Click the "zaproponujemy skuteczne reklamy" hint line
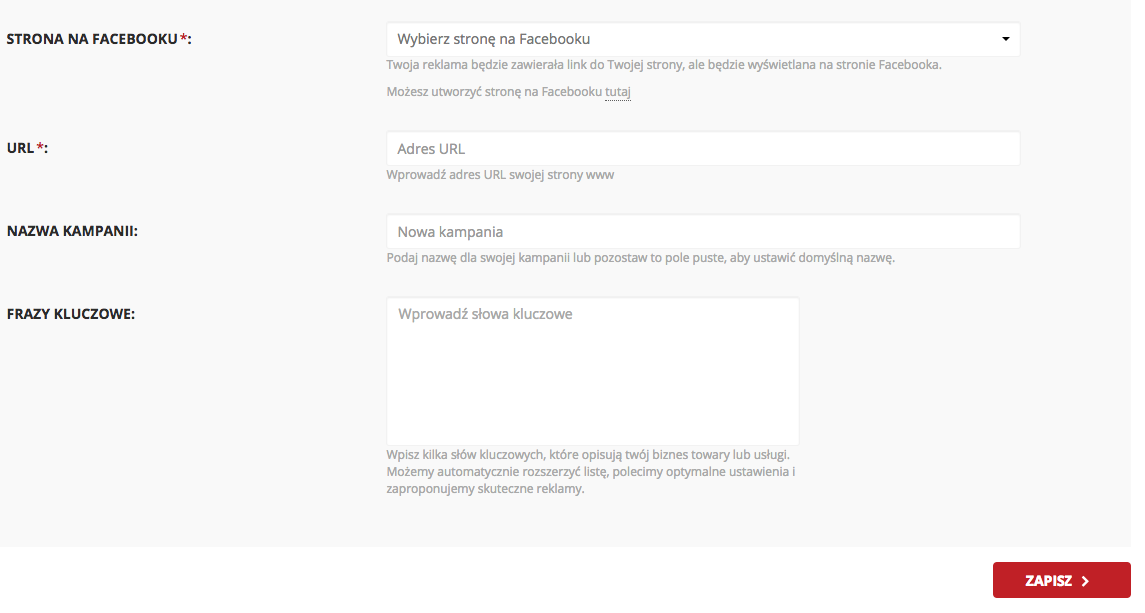The height and width of the screenshot is (613, 1145). [x=485, y=490]
